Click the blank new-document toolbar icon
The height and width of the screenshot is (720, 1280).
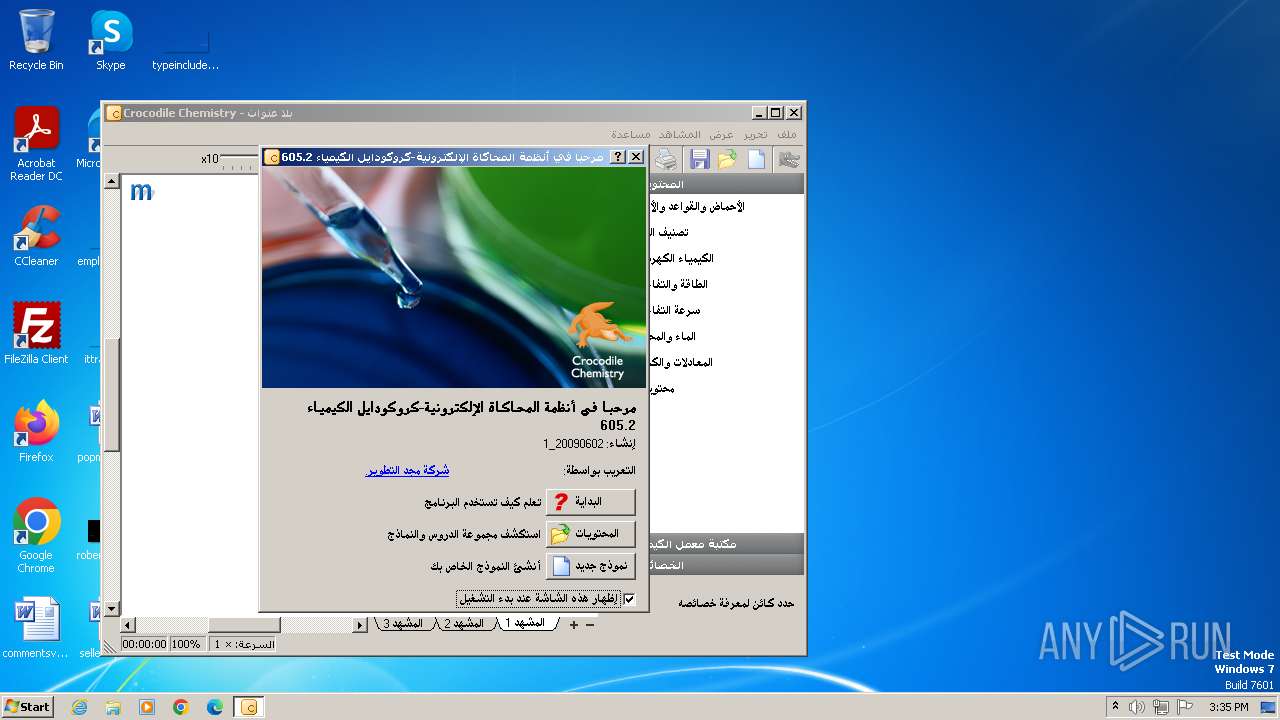pos(757,159)
